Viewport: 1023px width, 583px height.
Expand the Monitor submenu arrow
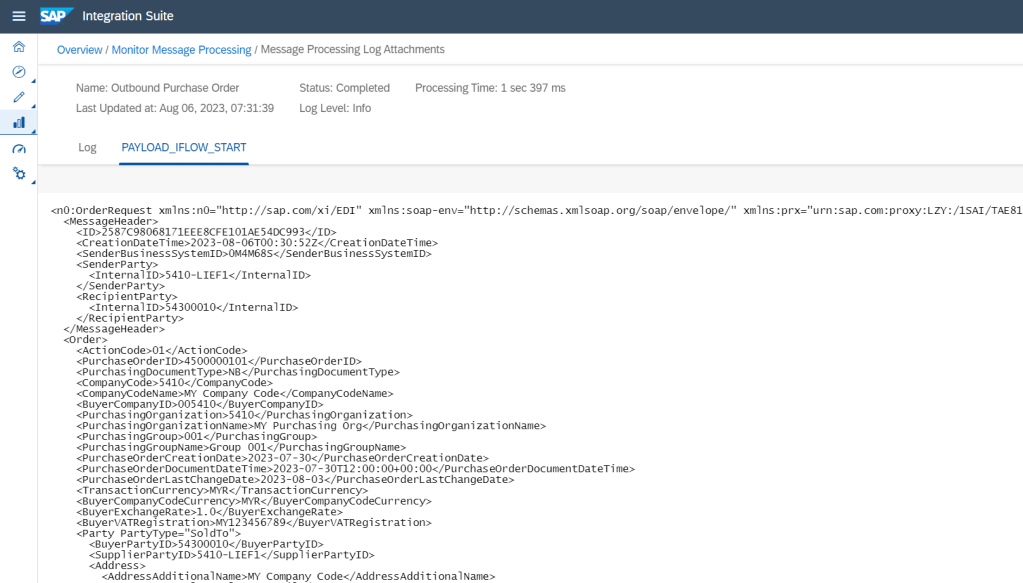(x=34, y=131)
